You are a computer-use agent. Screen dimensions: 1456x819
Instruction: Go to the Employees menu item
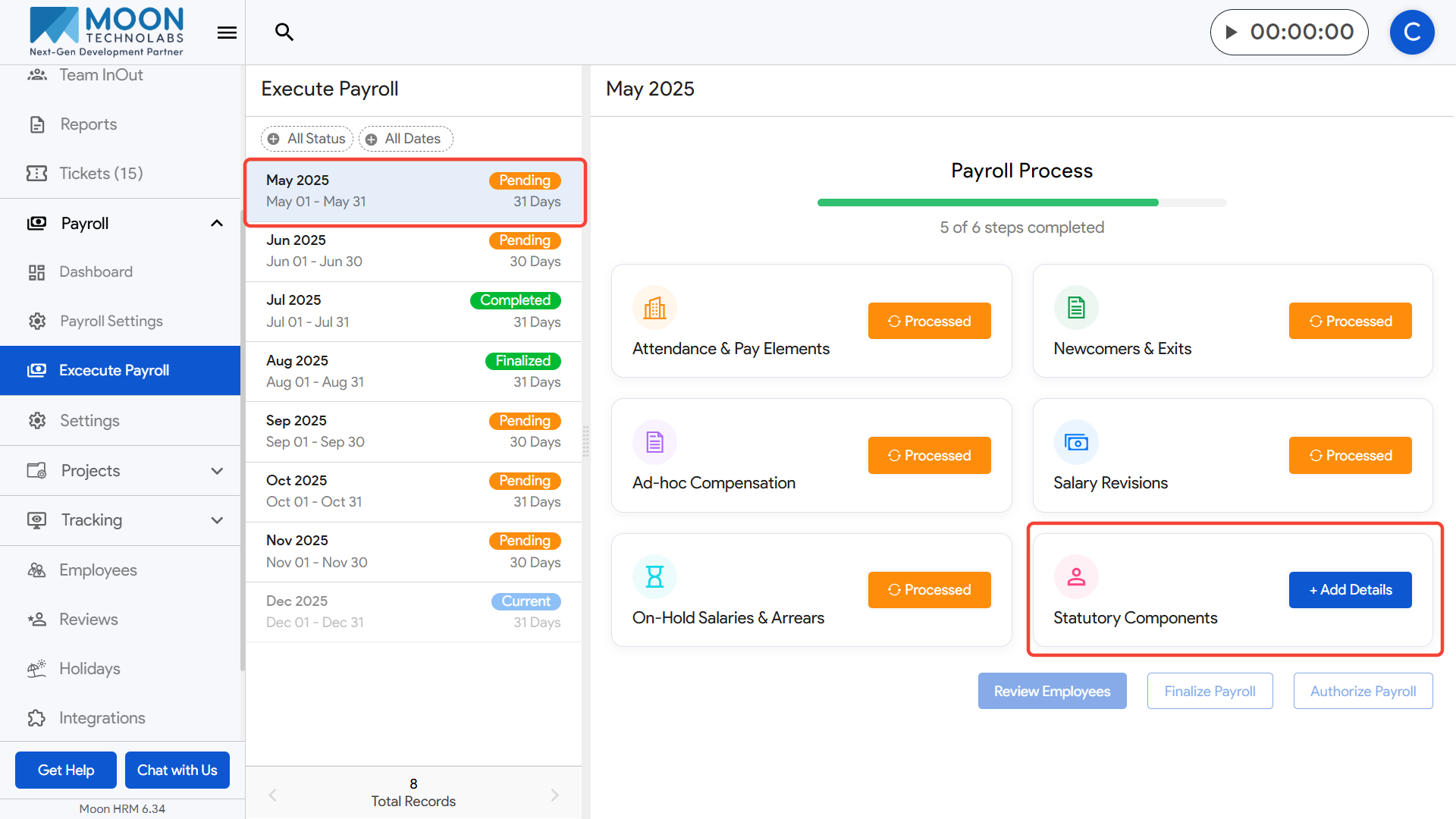[x=98, y=570]
